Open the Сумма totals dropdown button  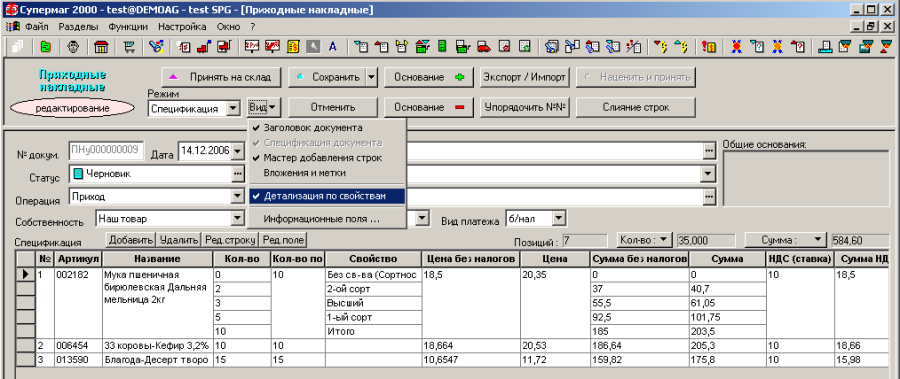click(x=785, y=239)
